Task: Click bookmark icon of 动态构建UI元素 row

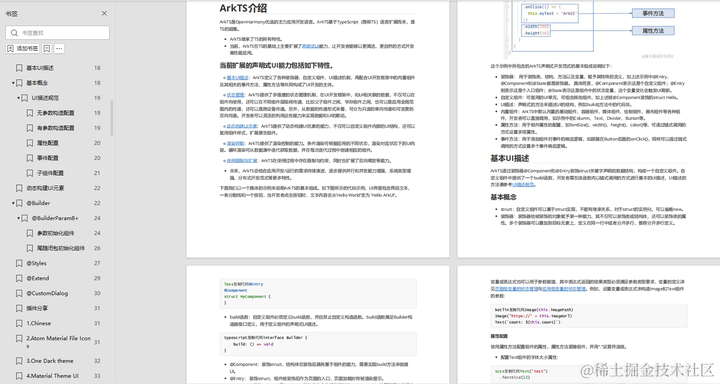Action: coord(19,188)
